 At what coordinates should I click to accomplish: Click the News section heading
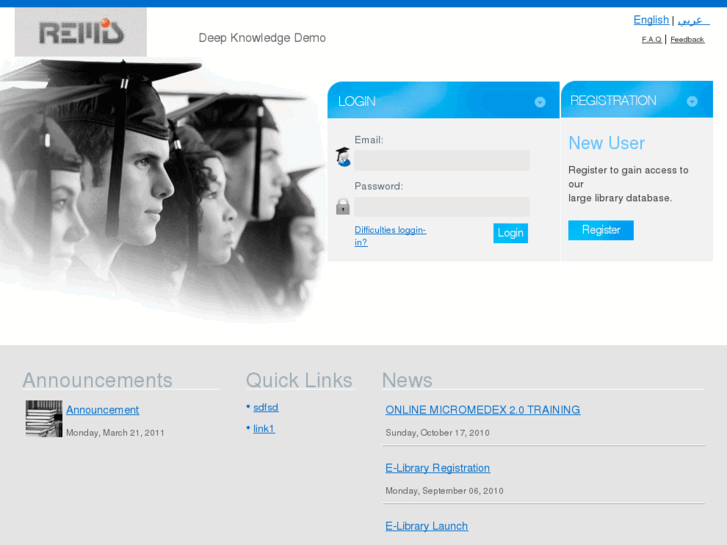coord(407,380)
